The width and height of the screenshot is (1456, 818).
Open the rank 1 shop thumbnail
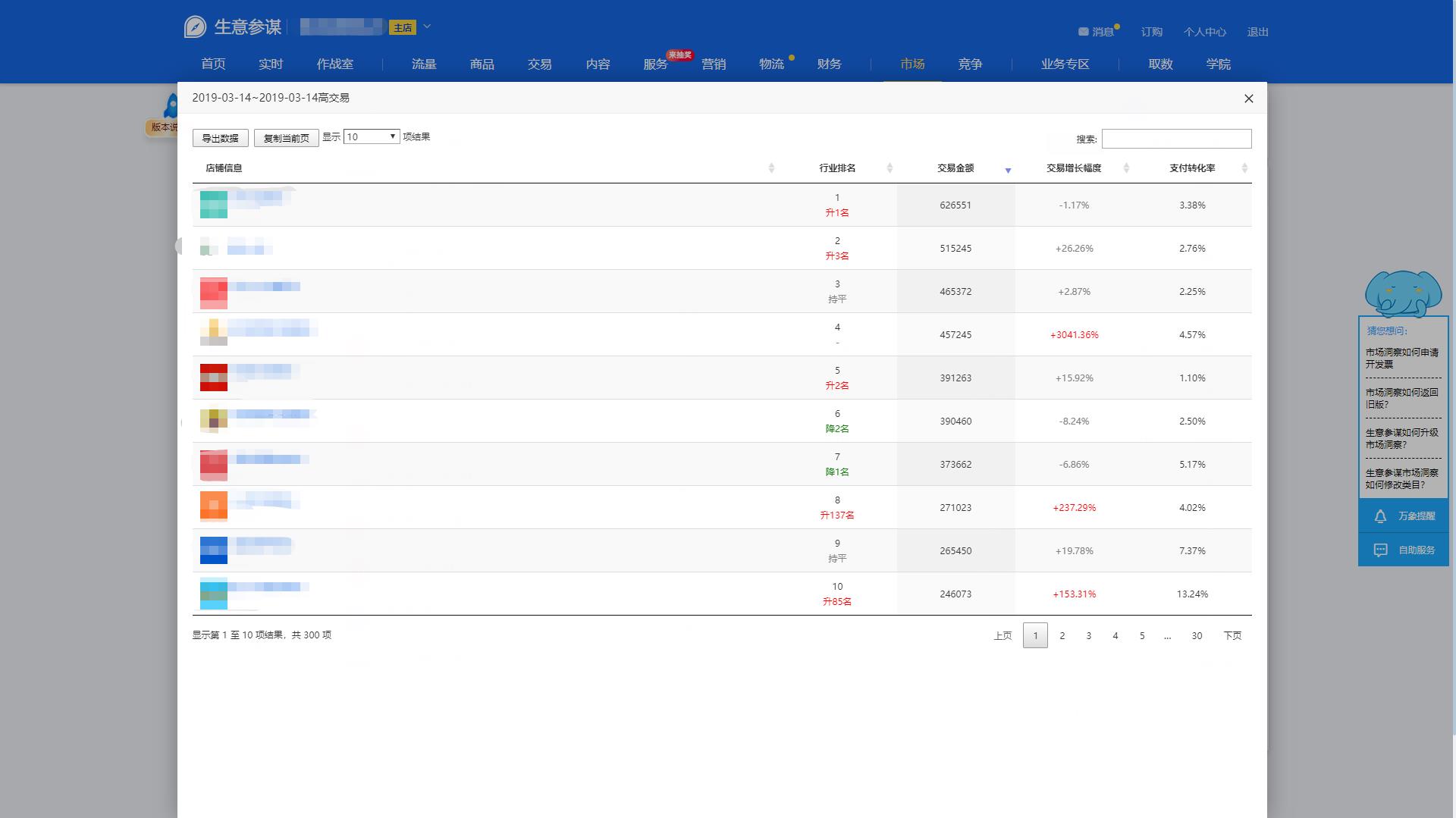pyautogui.click(x=214, y=205)
